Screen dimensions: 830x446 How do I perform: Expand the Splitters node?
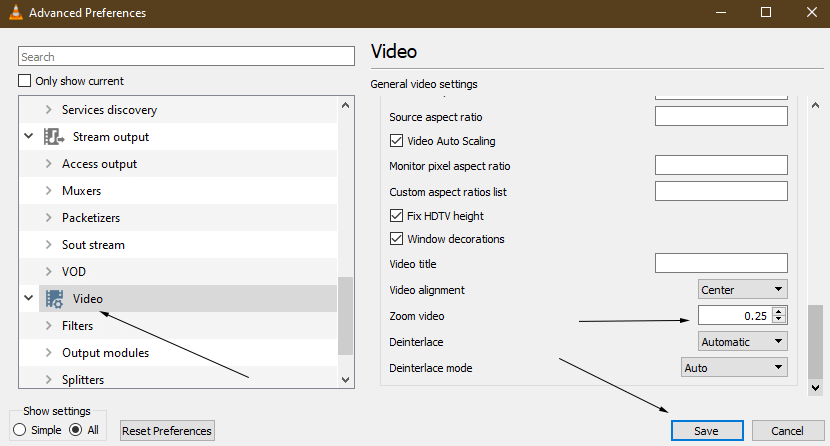[49, 379]
